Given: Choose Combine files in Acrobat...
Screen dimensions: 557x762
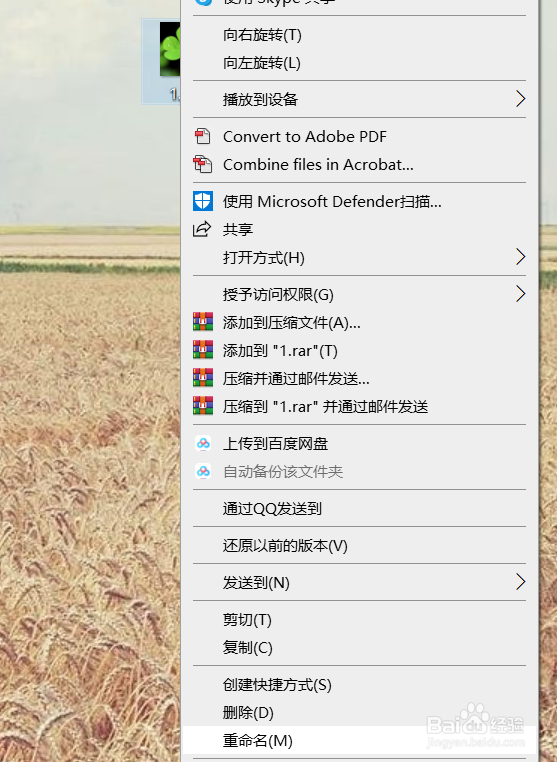Looking at the screenshot, I should (x=360, y=164).
